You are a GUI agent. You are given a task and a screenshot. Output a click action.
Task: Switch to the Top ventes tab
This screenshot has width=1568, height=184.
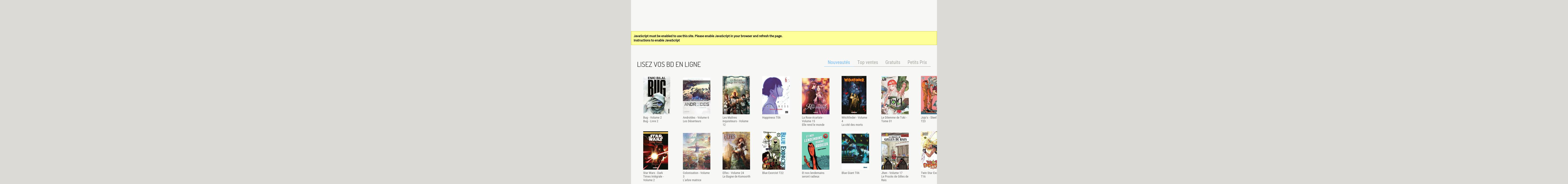click(867, 62)
